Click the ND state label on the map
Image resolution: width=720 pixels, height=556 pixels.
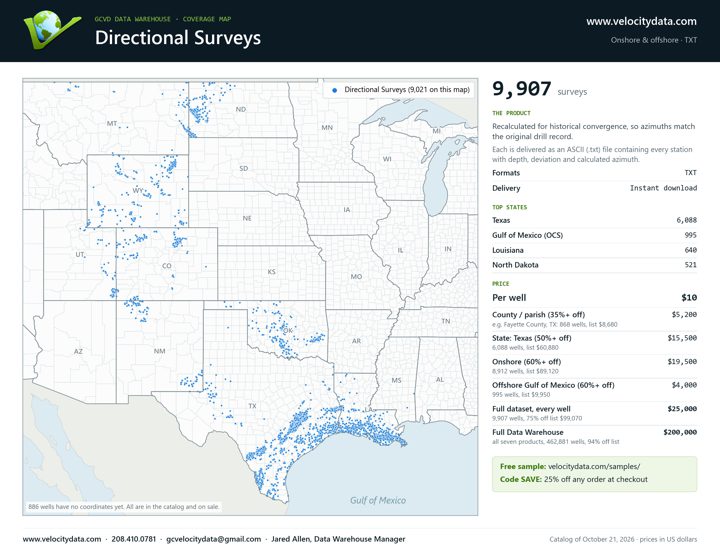241,109
